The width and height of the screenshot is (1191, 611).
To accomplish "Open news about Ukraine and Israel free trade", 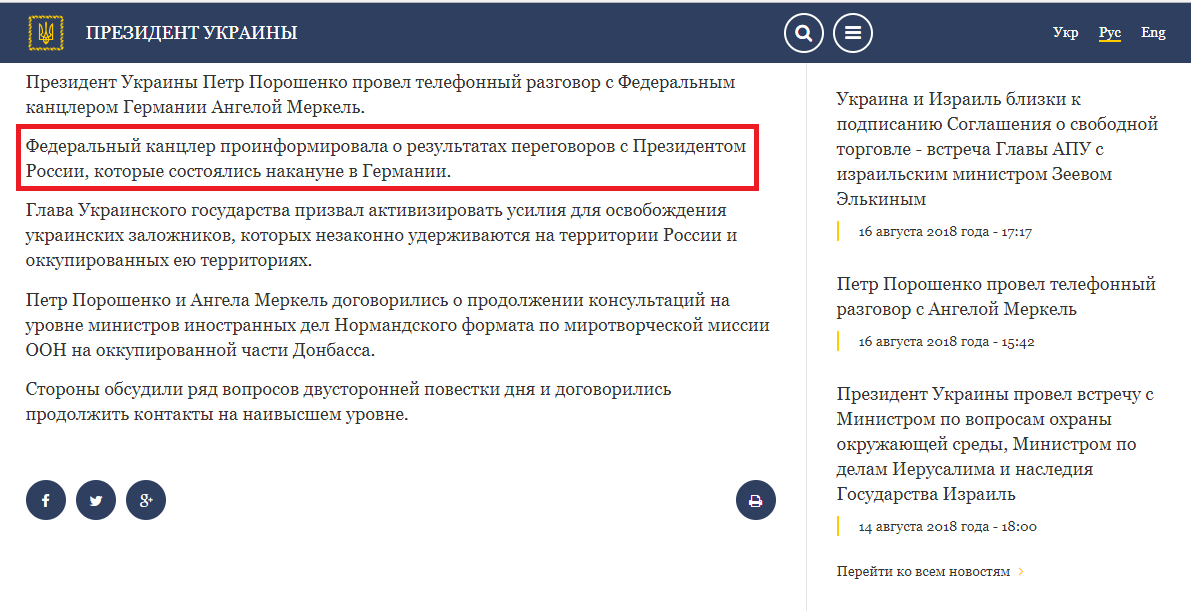I will click(997, 149).
